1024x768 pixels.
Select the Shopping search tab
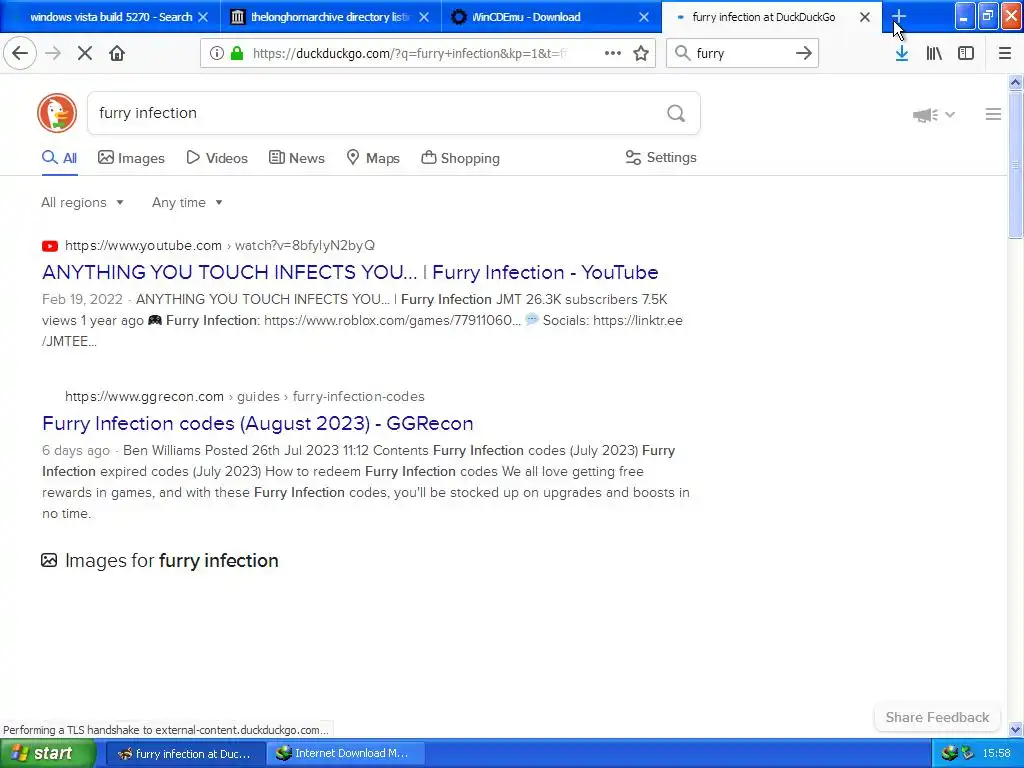tap(460, 158)
